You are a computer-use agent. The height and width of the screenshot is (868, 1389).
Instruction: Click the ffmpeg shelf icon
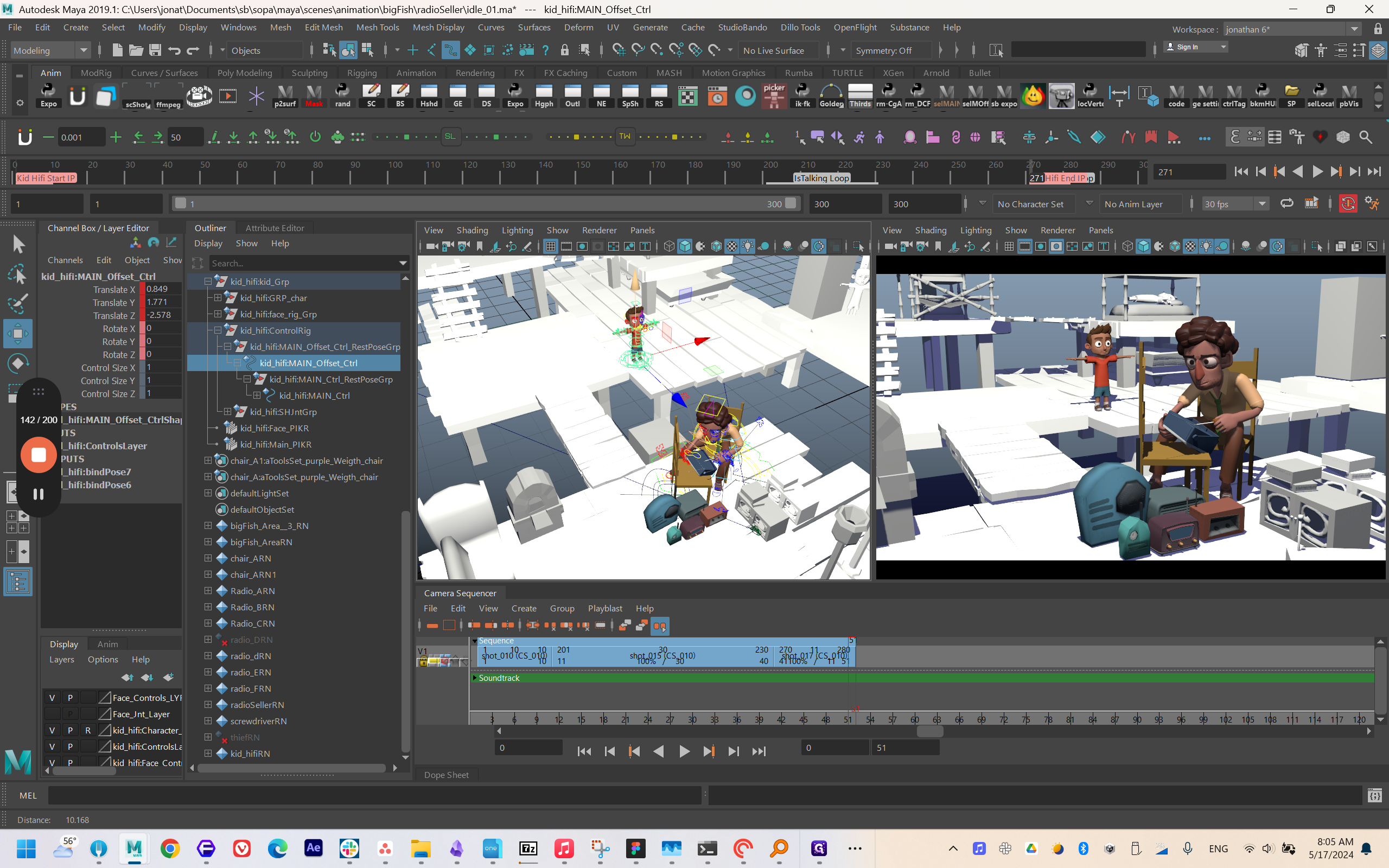tap(168, 96)
